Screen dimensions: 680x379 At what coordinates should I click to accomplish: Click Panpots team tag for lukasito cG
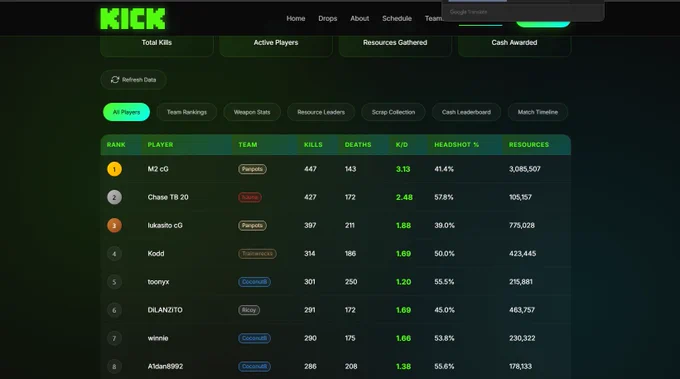(x=252, y=225)
